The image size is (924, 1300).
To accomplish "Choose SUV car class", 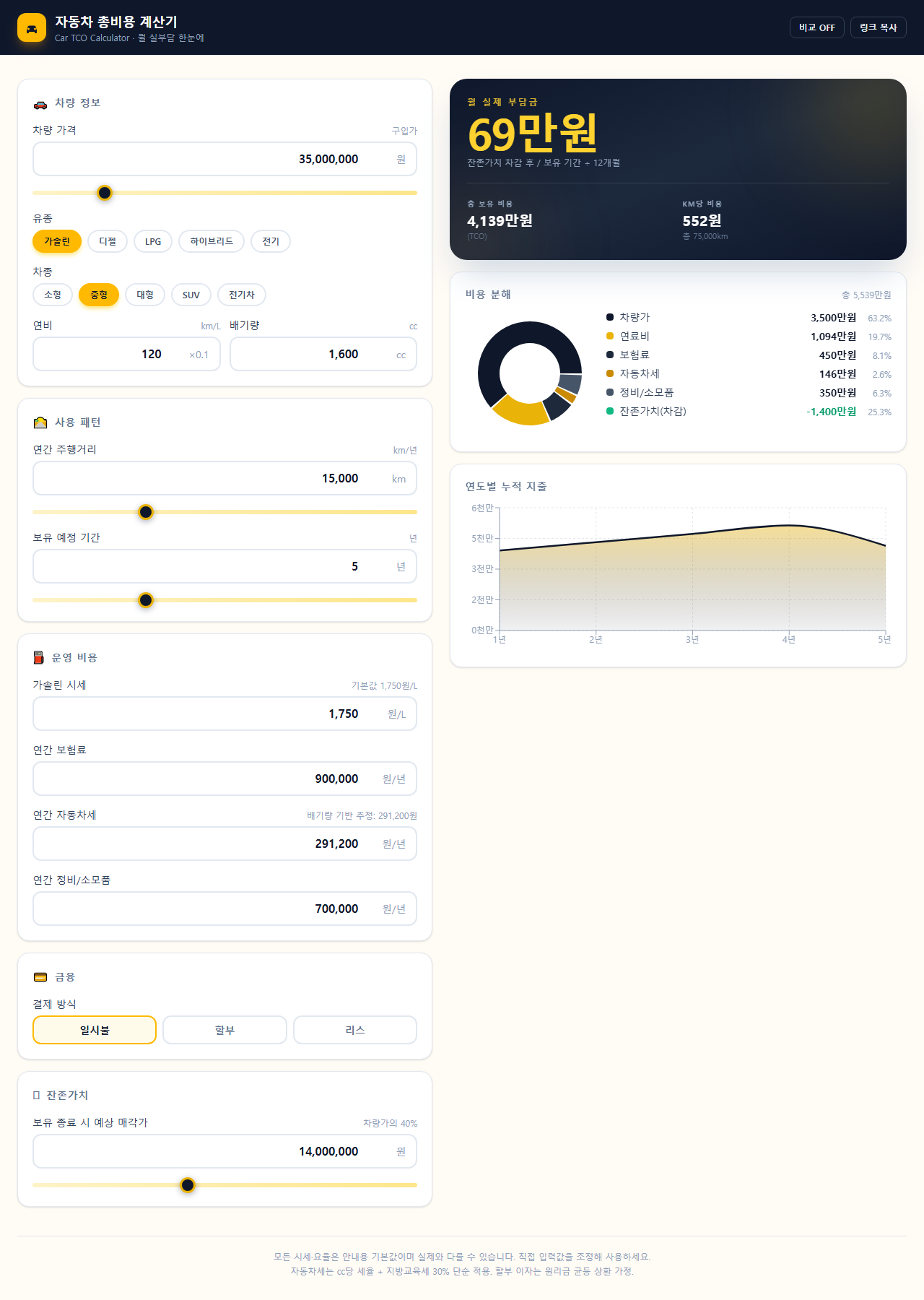I will pos(191,295).
